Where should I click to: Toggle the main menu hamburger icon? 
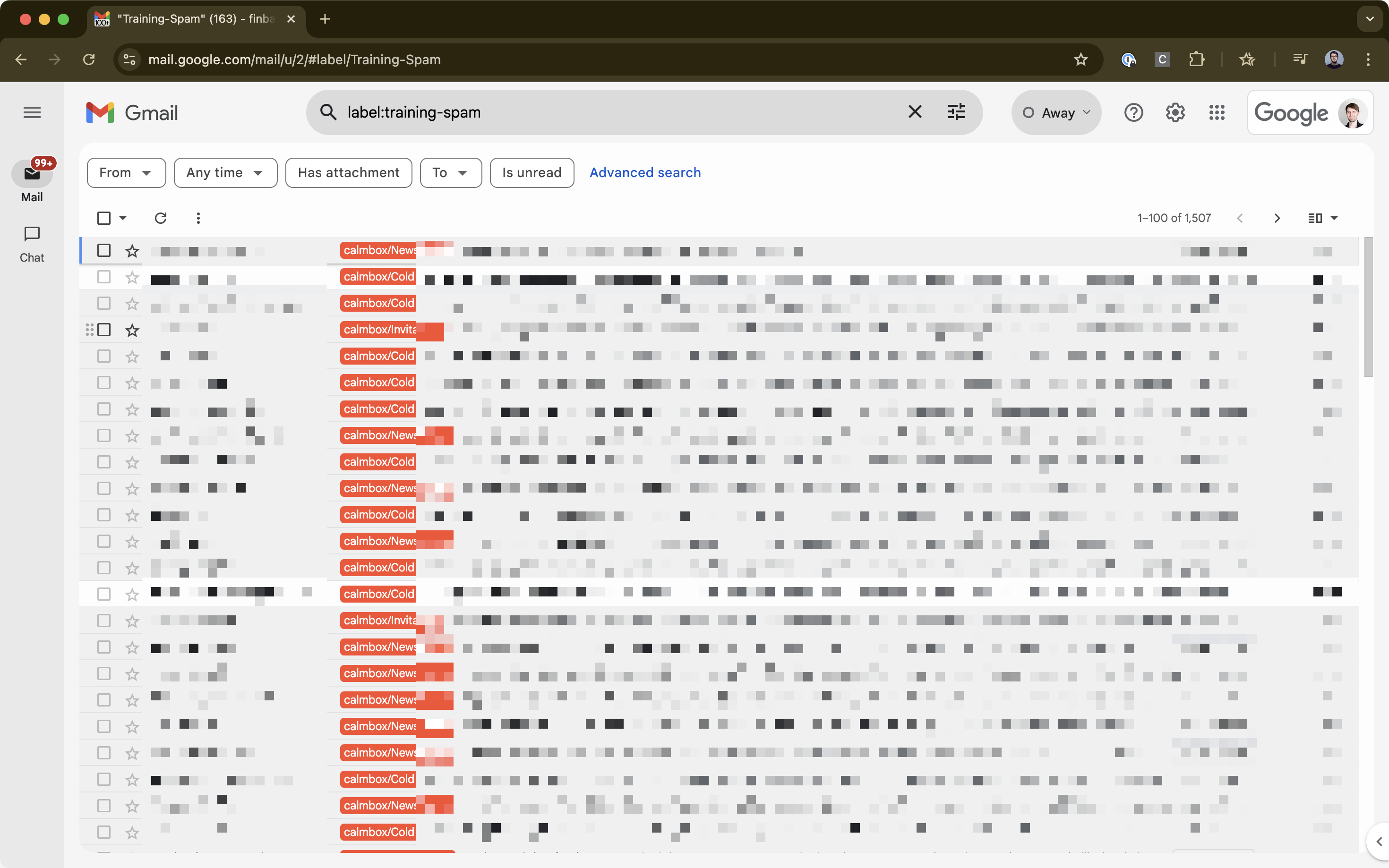tap(32, 112)
